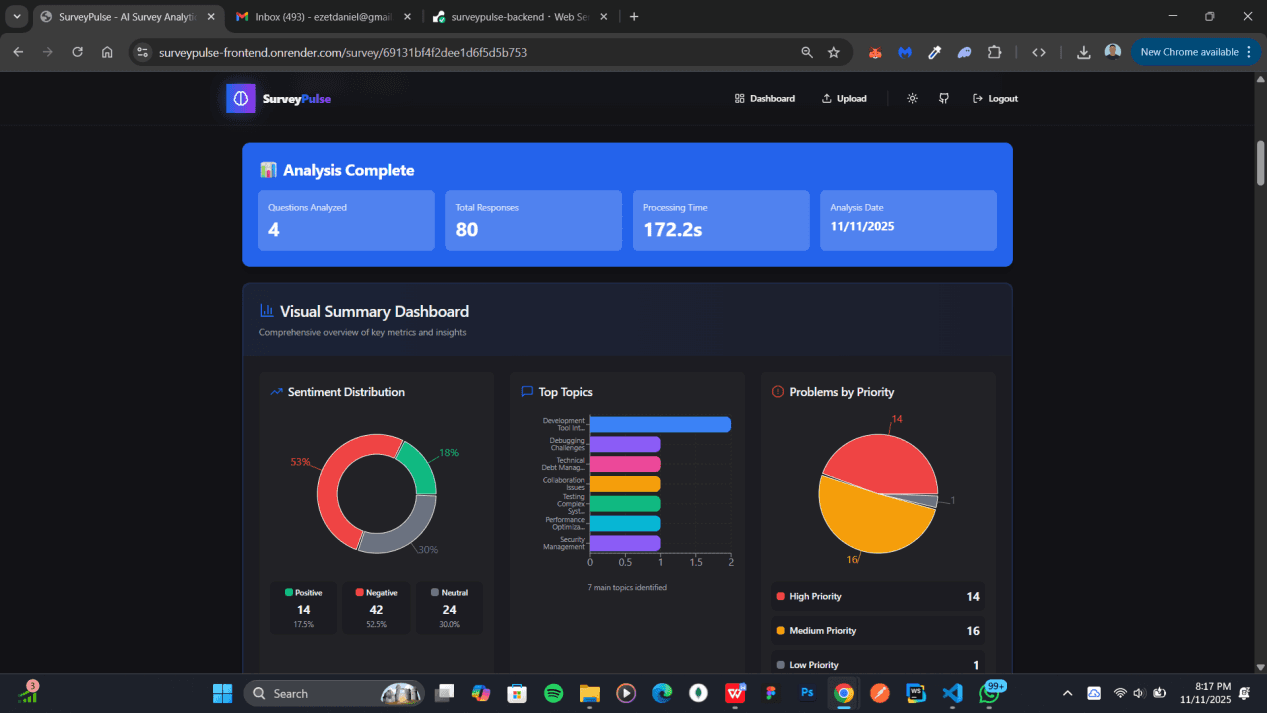Open the Extensions puzzle menu
Viewport: 1267px width, 713px height.
click(x=994, y=52)
